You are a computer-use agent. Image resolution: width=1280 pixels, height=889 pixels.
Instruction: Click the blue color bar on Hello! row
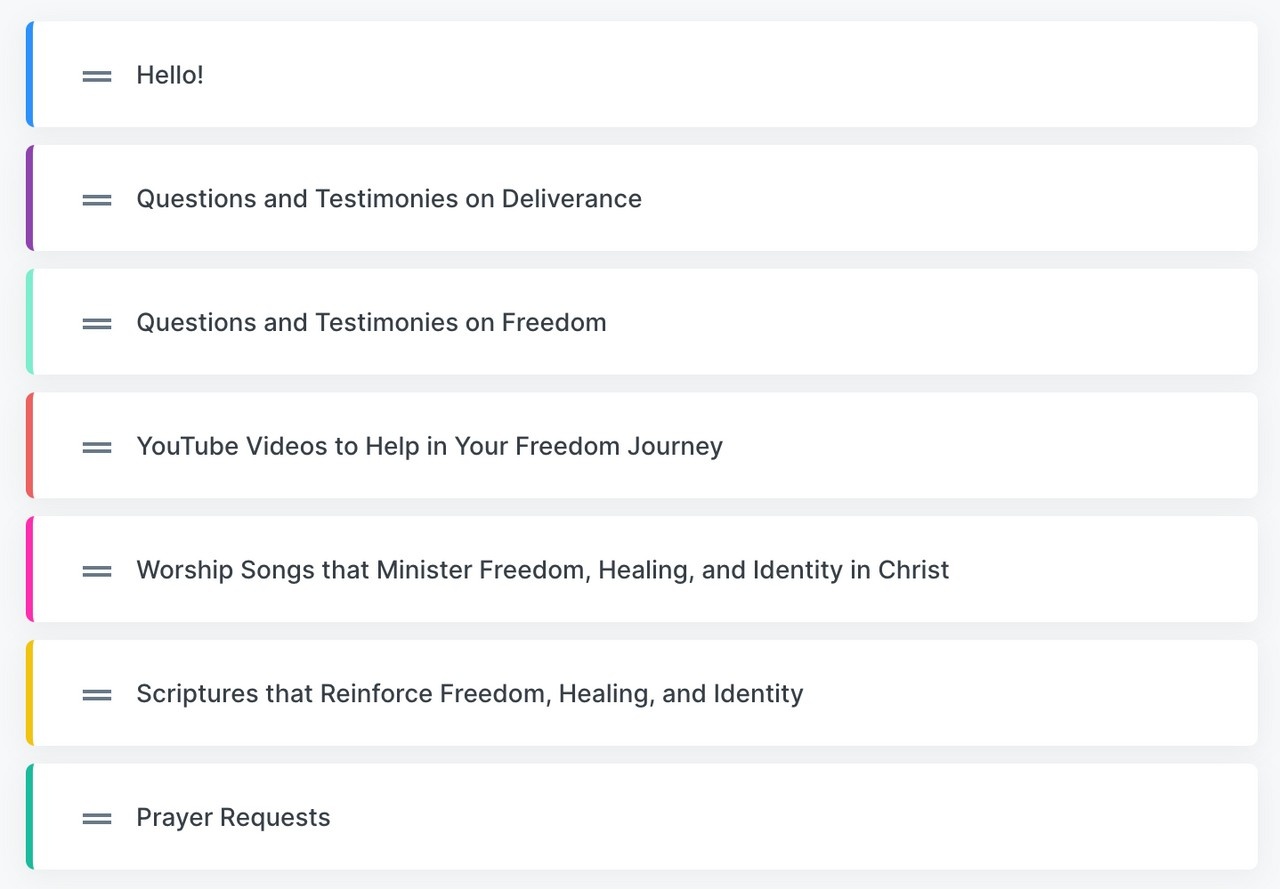pyautogui.click(x=30, y=75)
